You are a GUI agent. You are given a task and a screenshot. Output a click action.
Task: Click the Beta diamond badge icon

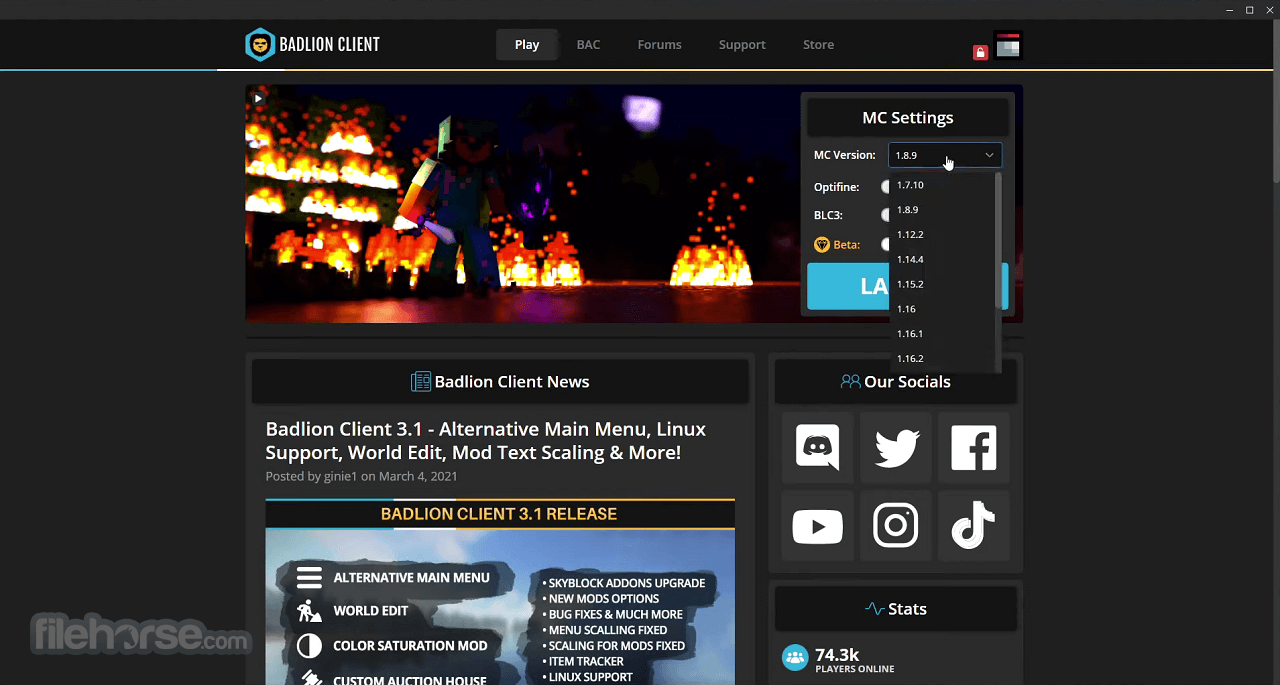(822, 244)
